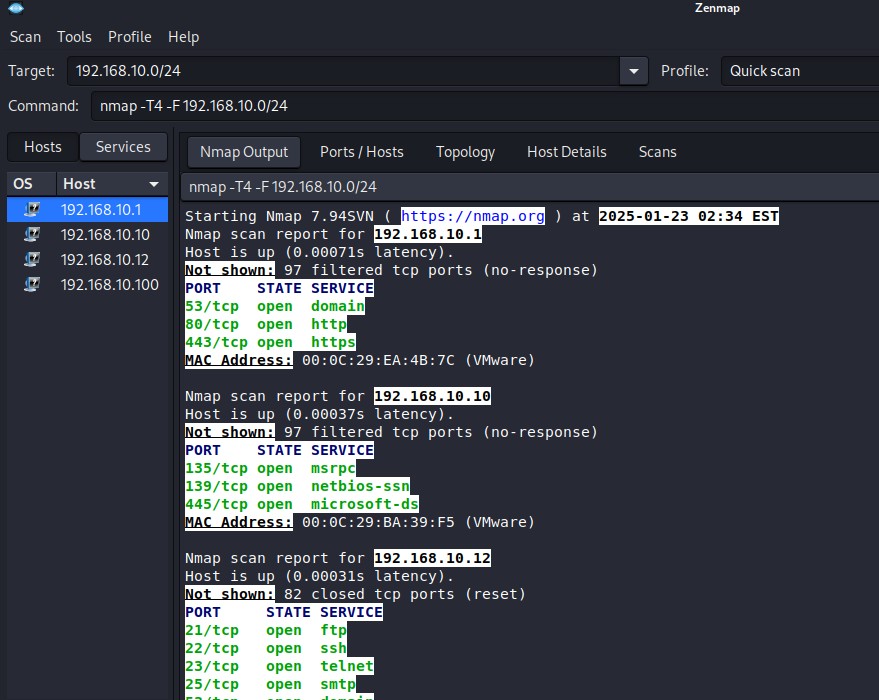Click the 23/tcp open telnet line
This screenshot has width=879, height=700.
(279, 666)
